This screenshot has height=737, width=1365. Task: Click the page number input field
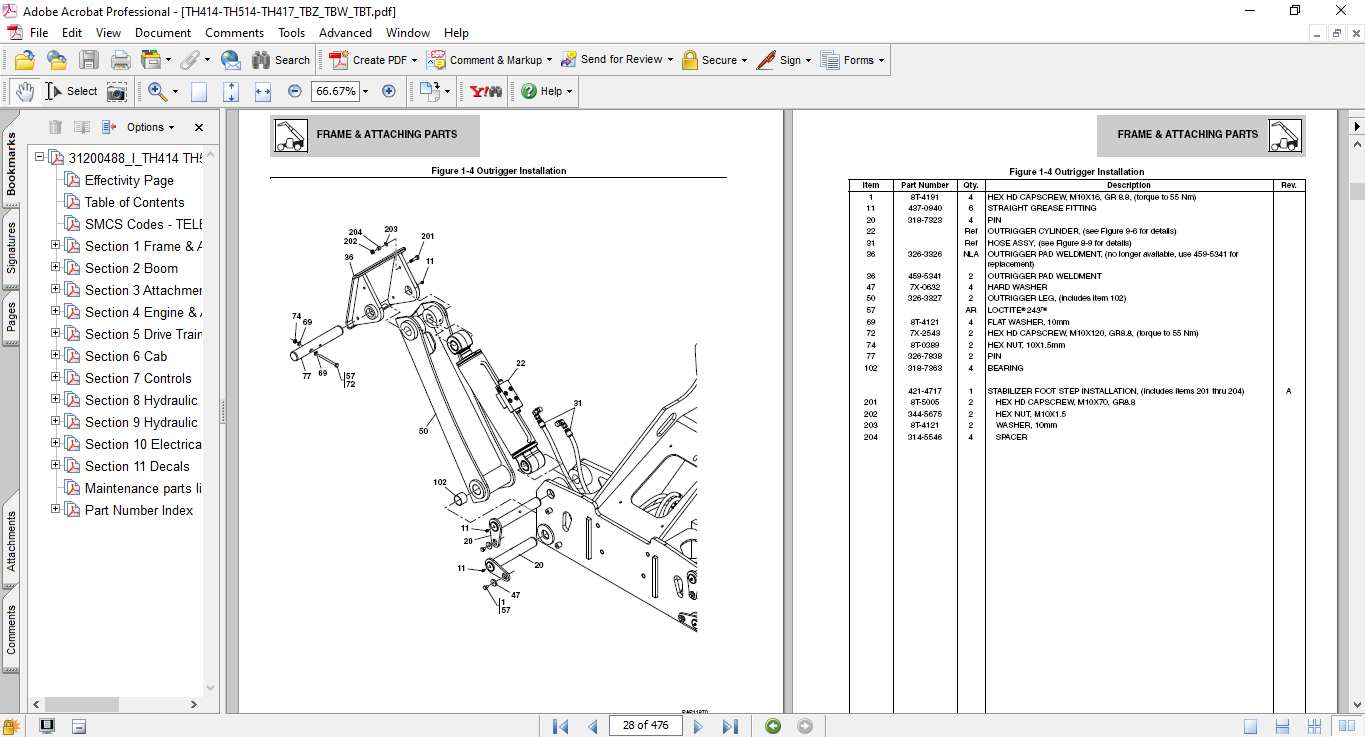645,725
